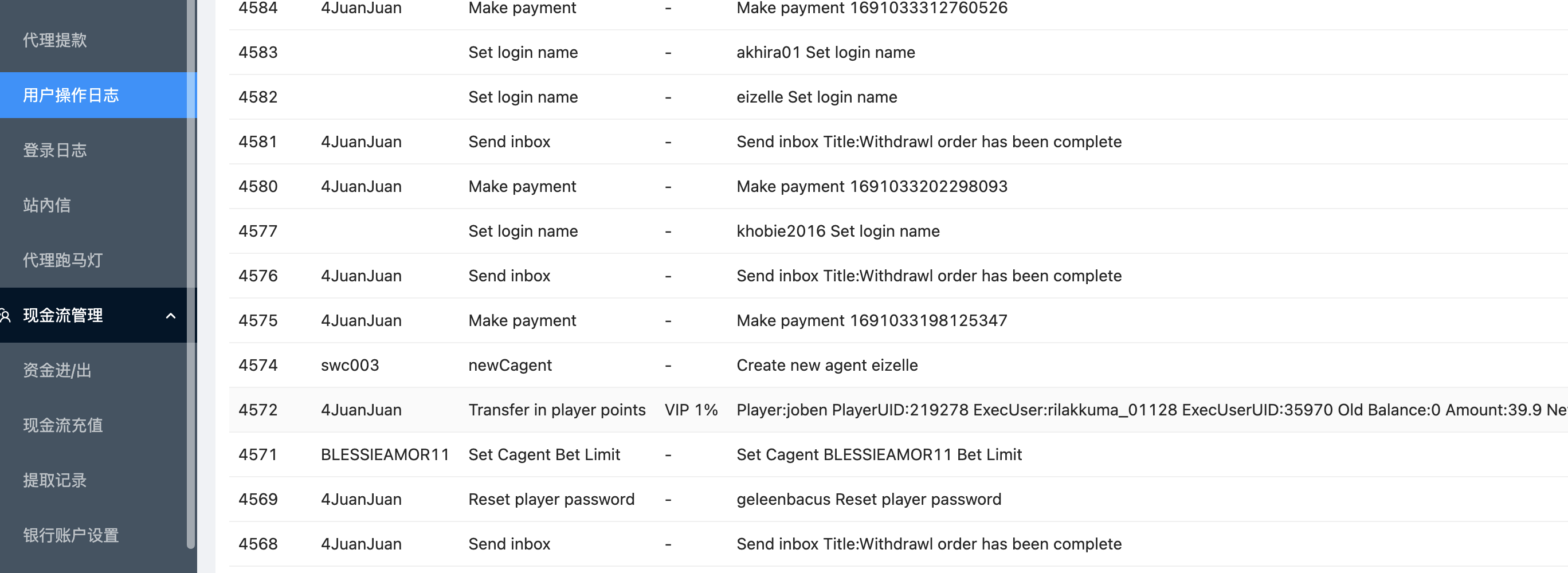Click the BLESSIEAMOR11 username cell
The height and width of the screenshot is (573, 1568).
coord(384,455)
